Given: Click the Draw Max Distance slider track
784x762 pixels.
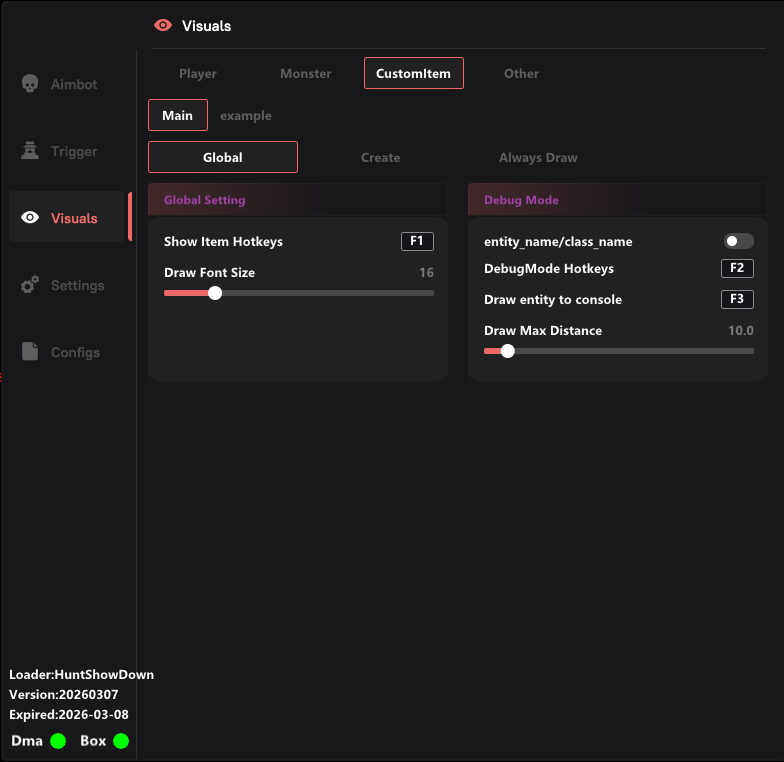Looking at the screenshot, I should point(630,351).
